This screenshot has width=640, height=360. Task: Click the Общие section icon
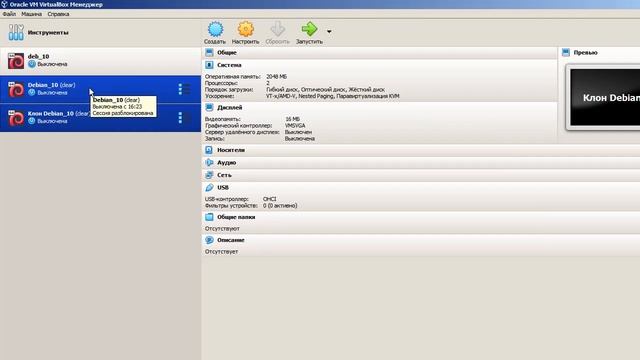tap(209, 53)
